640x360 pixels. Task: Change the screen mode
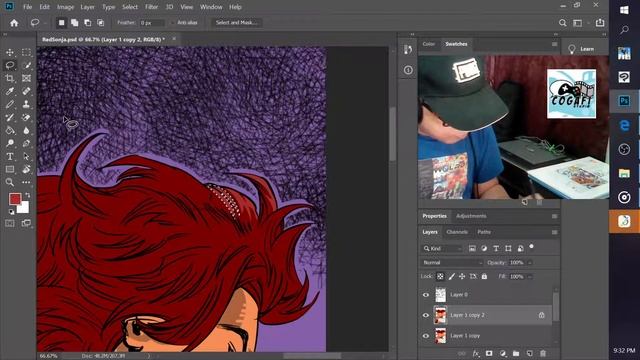(26, 223)
